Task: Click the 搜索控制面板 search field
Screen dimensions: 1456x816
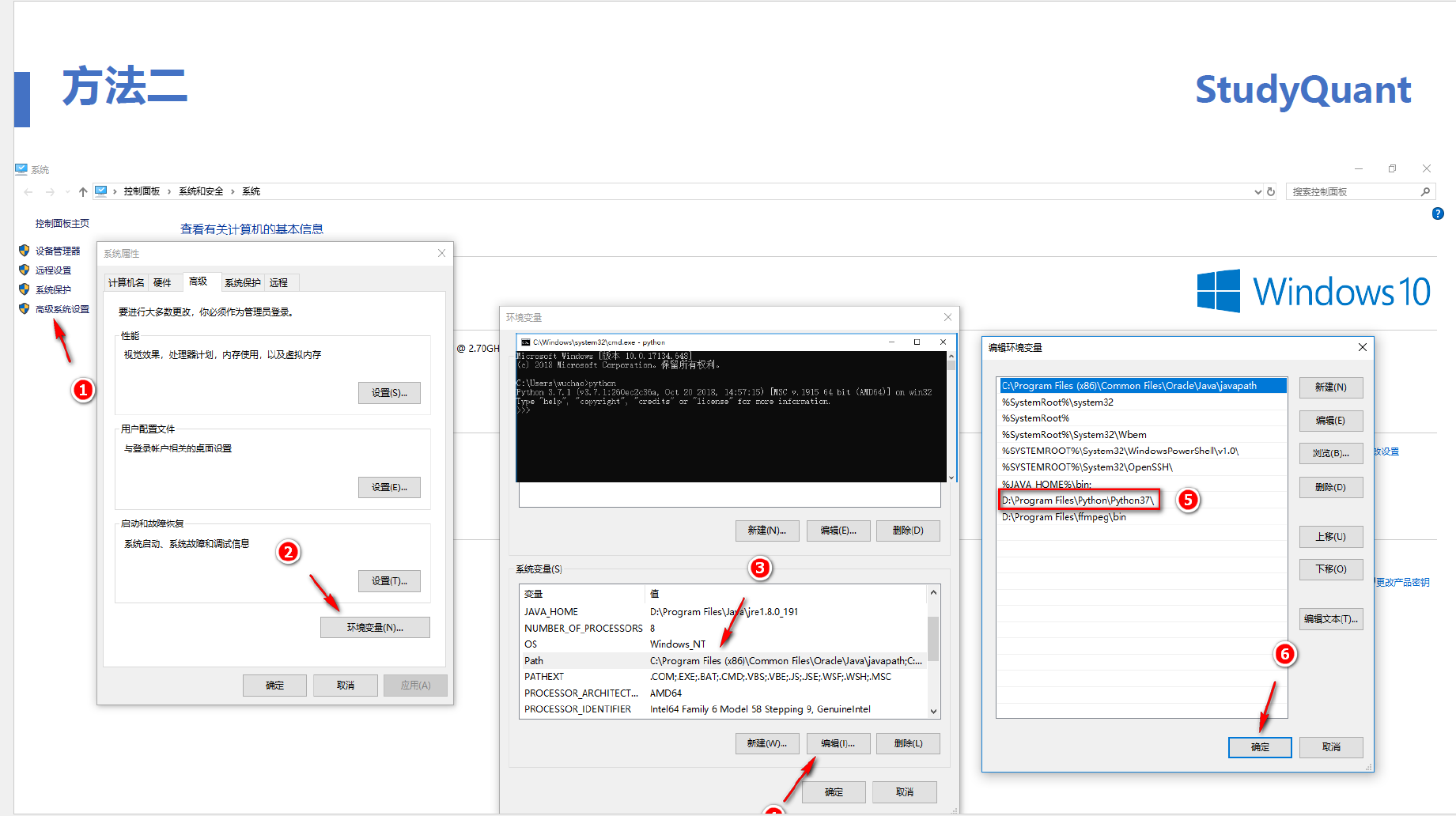Action: 1352,191
